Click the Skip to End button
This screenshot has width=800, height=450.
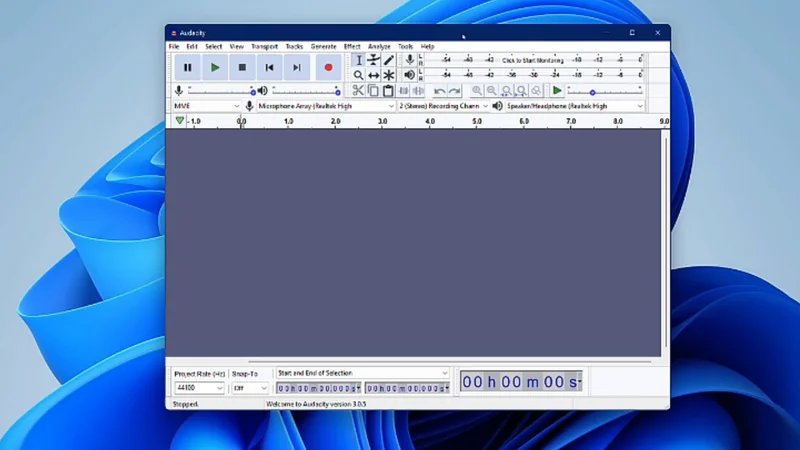(296, 67)
